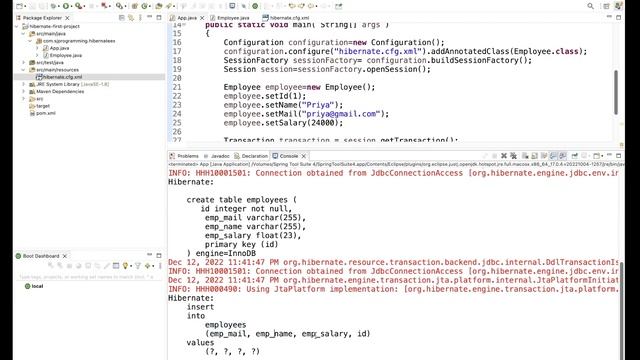Click the green Boot Dashboard icon in main toolbar
This screenshot has width=640, height=360.
click(255, 6)
